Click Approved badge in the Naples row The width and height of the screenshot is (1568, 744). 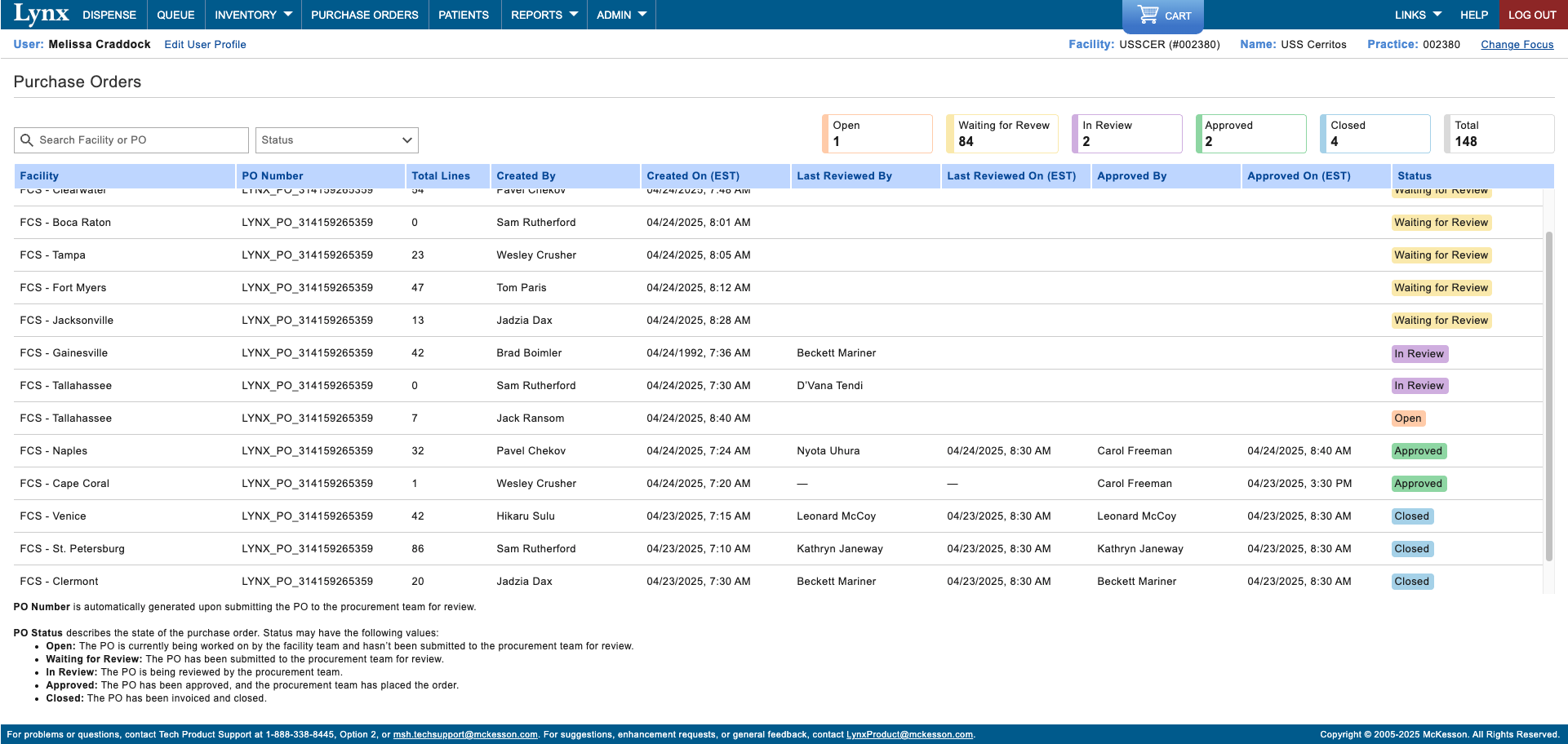[1419, 451]
